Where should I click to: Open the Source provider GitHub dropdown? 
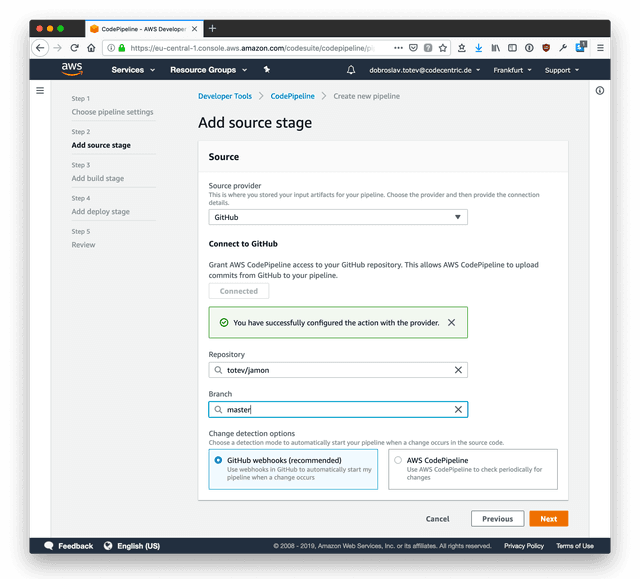[338, 217]
